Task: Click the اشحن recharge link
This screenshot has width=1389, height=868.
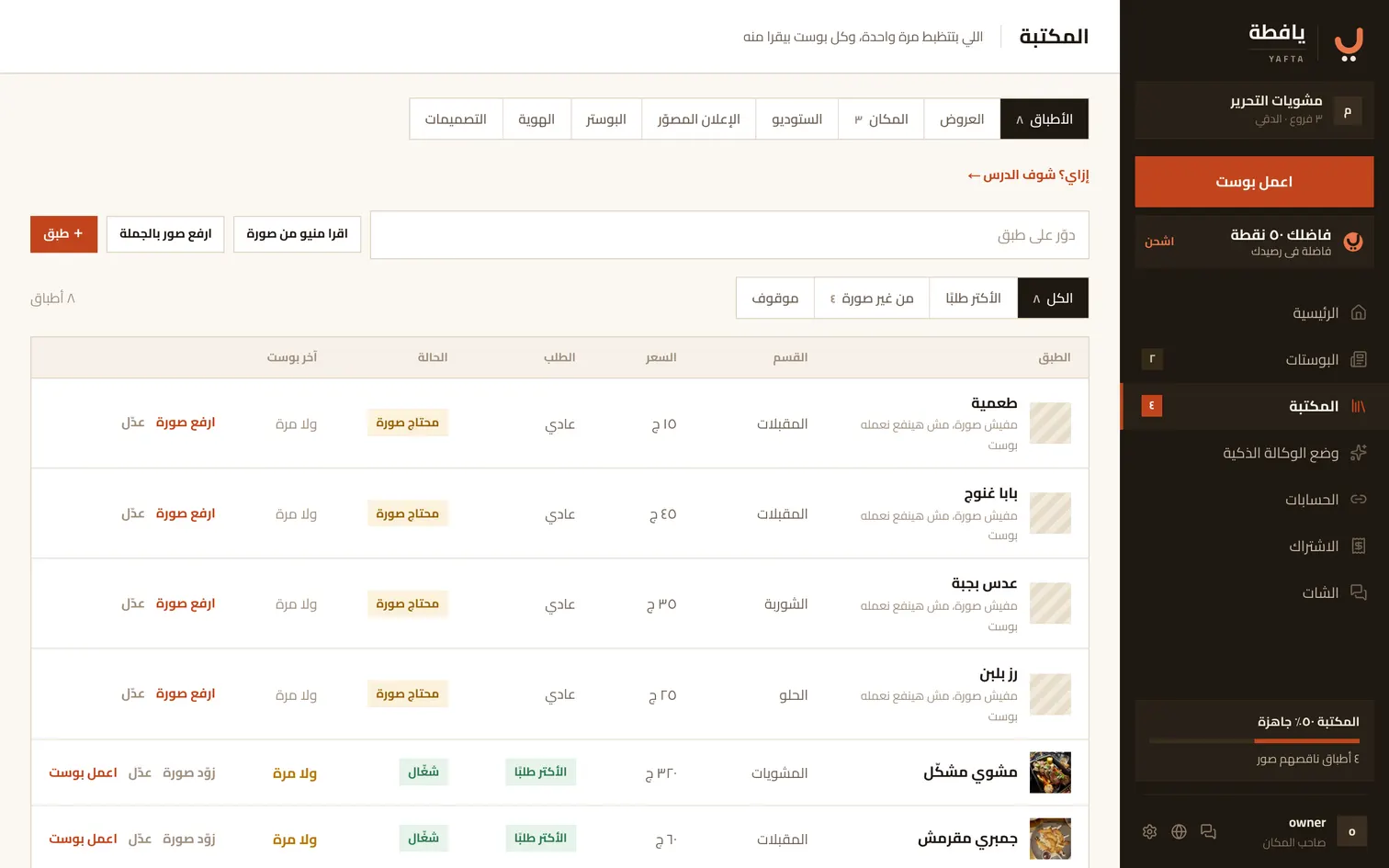Action: [x=1159, y=242]
